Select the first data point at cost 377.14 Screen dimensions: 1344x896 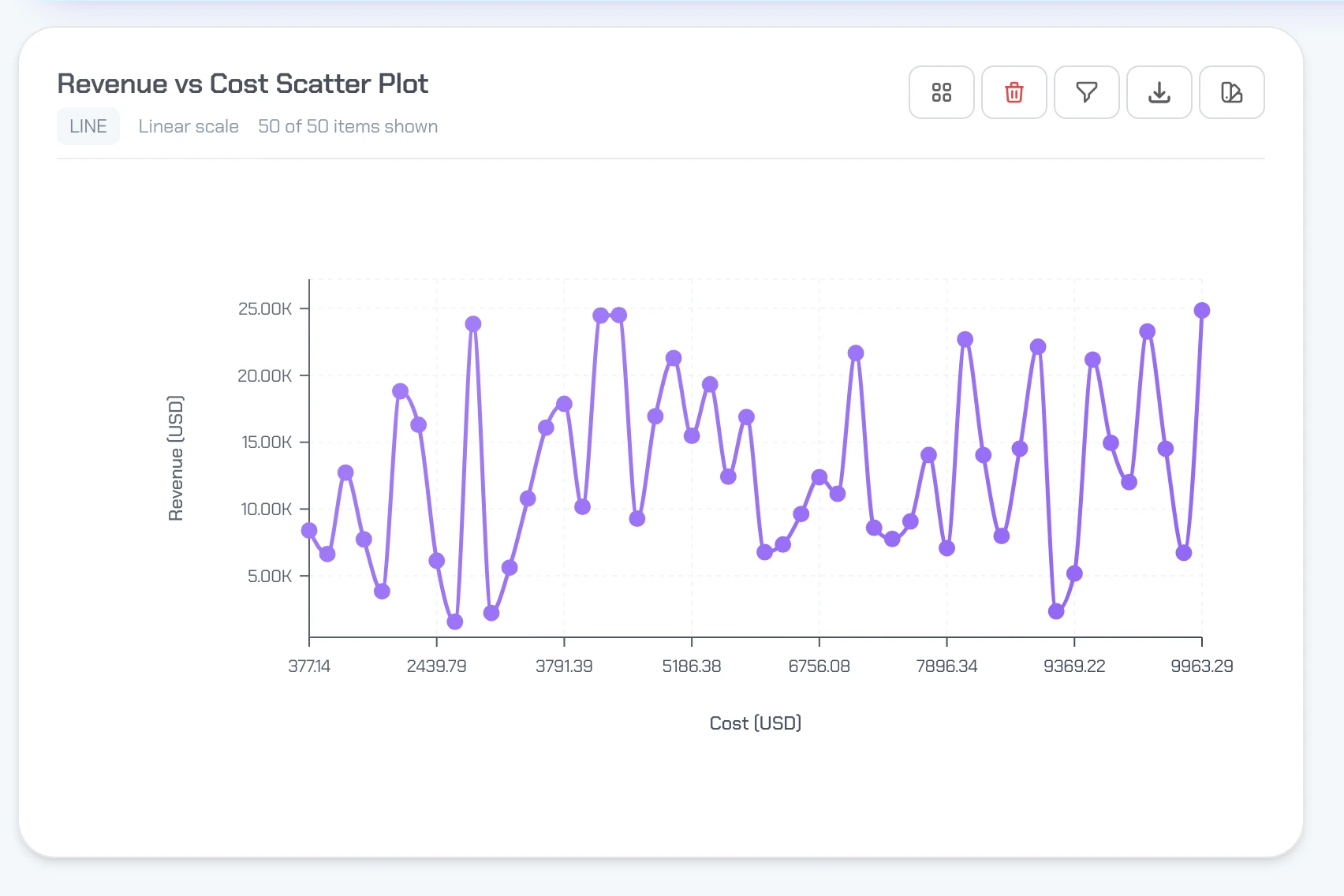[309, 531]
